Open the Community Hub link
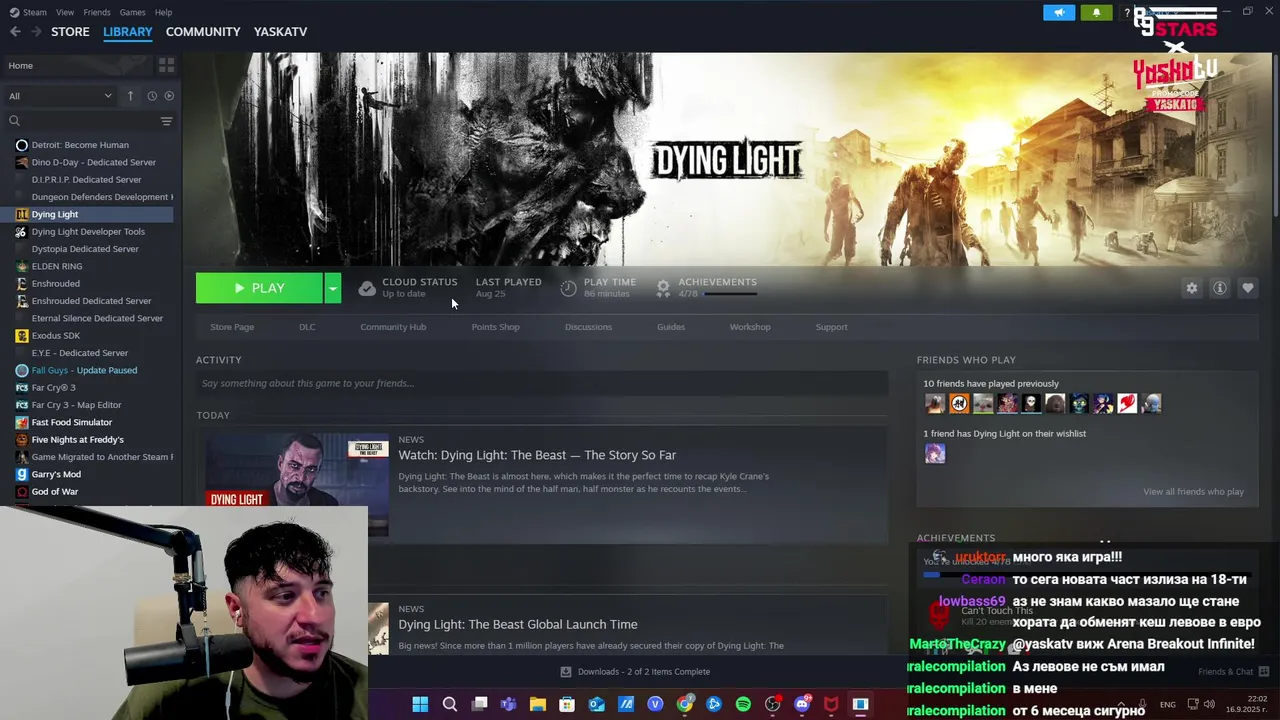Viewport: 1280px width, 720px height. (393, 327)
